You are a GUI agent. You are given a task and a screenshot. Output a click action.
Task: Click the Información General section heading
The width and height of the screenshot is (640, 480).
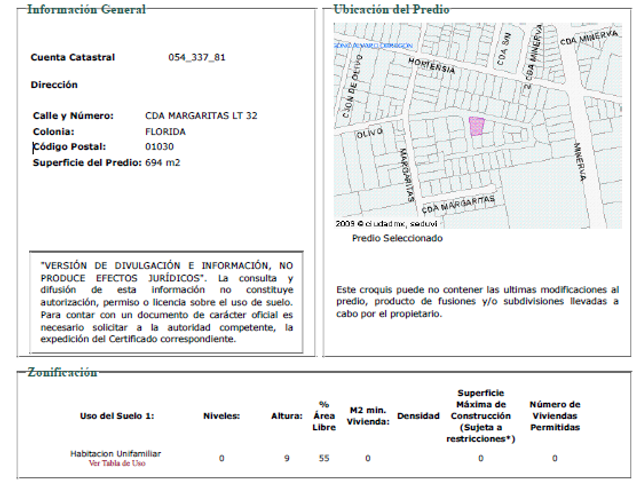coord(87,9)
